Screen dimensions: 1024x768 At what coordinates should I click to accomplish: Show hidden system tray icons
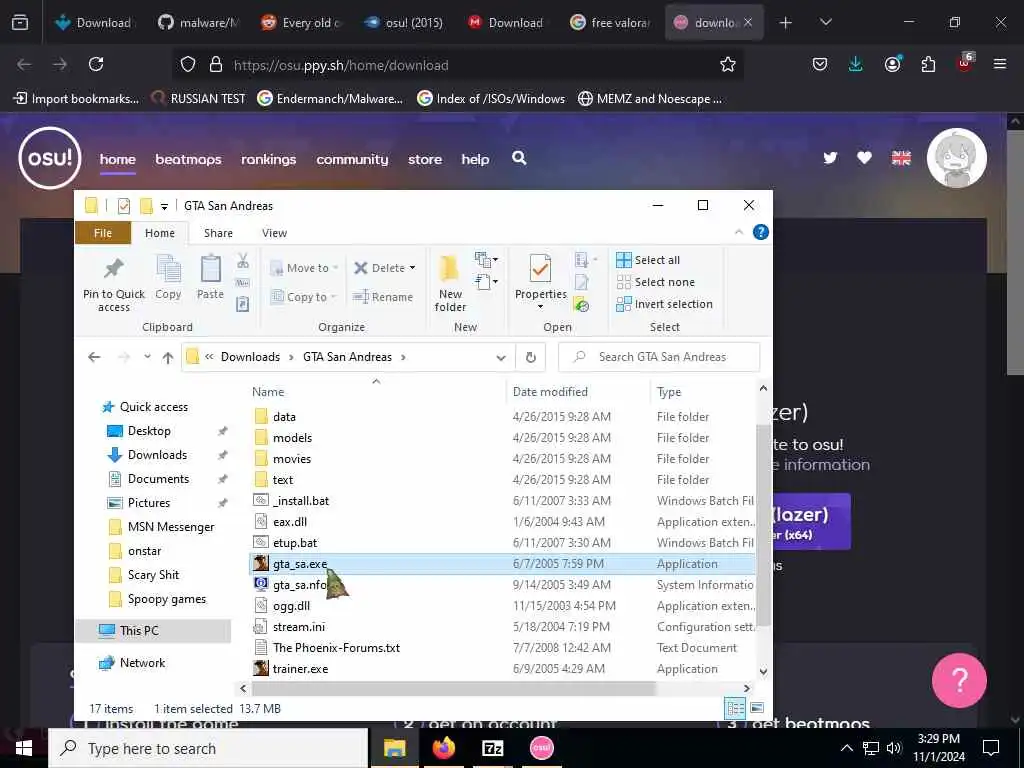[846, 748]
